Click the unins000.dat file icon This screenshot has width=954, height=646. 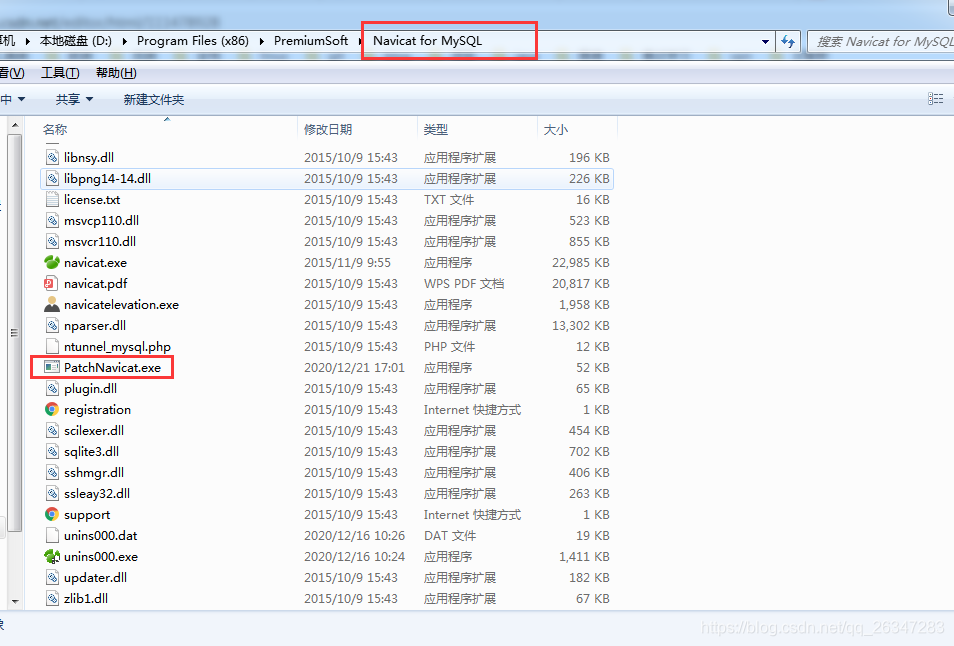pyautogui.click(x=52, y=535)
